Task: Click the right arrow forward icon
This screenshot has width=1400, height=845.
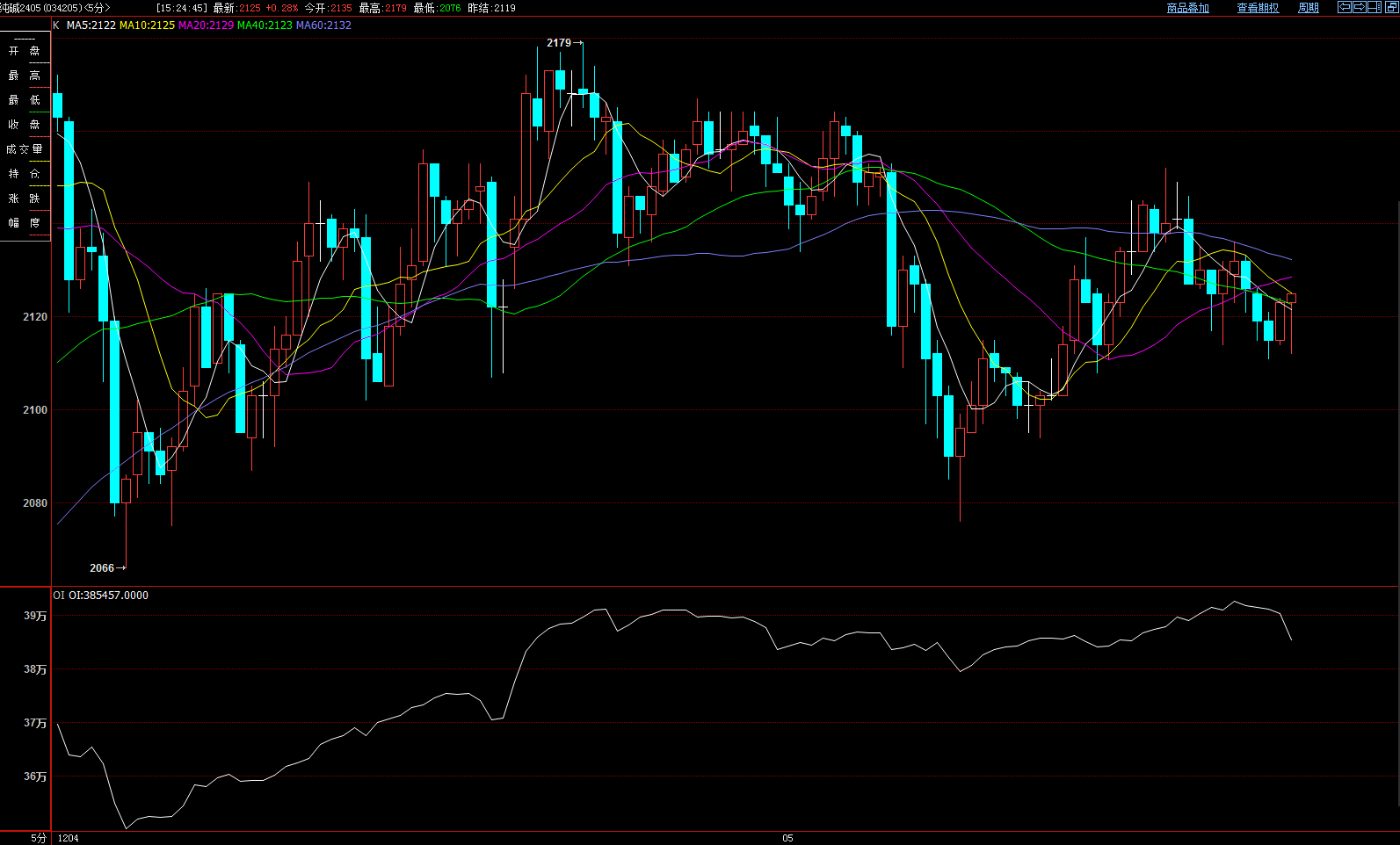Action: click(1360, 7)
